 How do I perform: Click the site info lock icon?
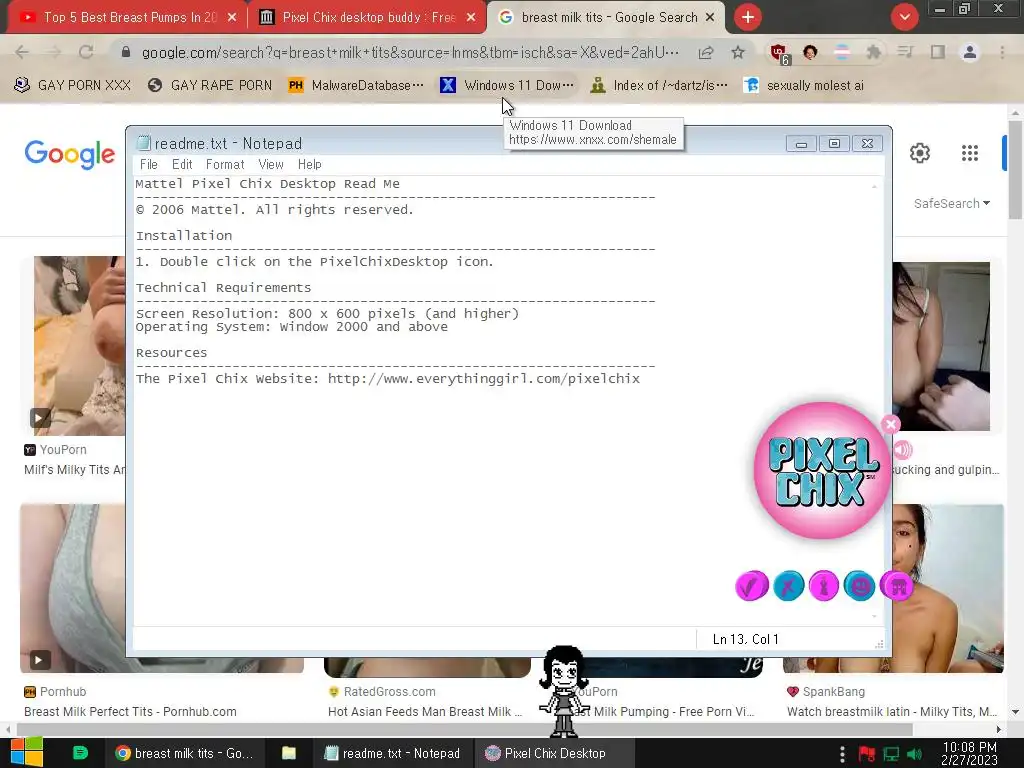click(126, 52)
